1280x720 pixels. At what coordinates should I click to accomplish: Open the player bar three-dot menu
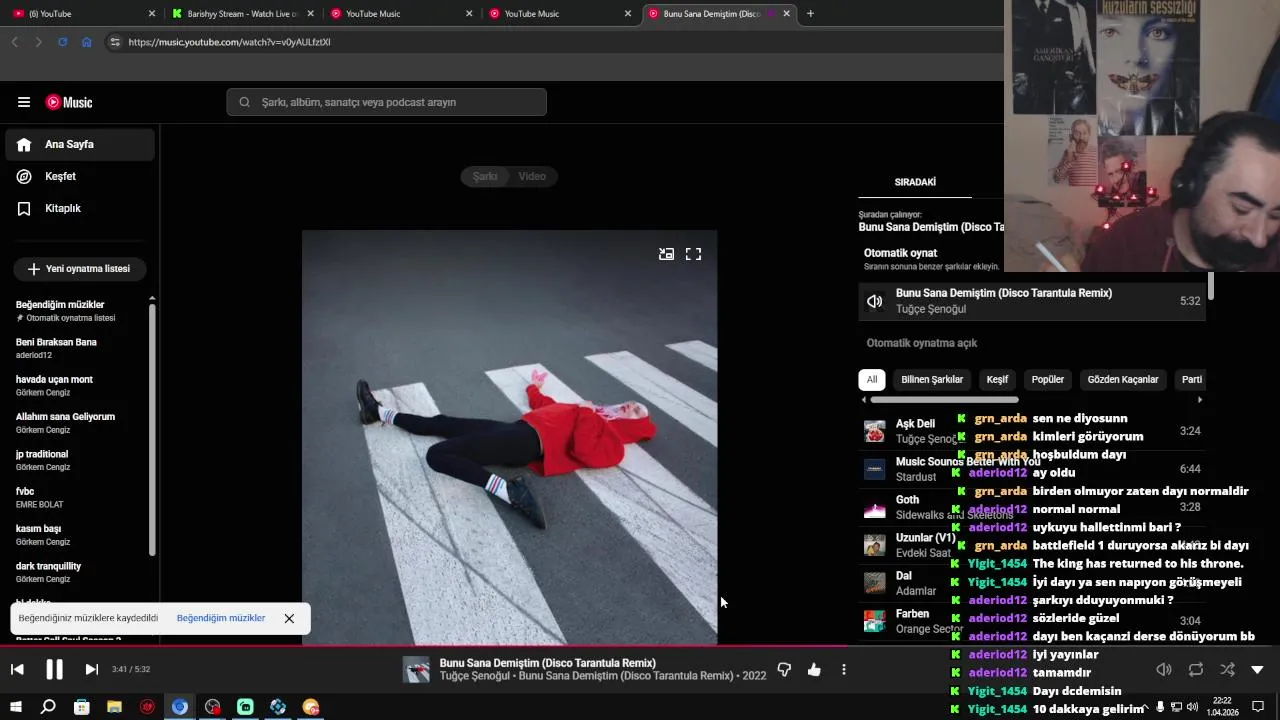click(x=844, y=669)
